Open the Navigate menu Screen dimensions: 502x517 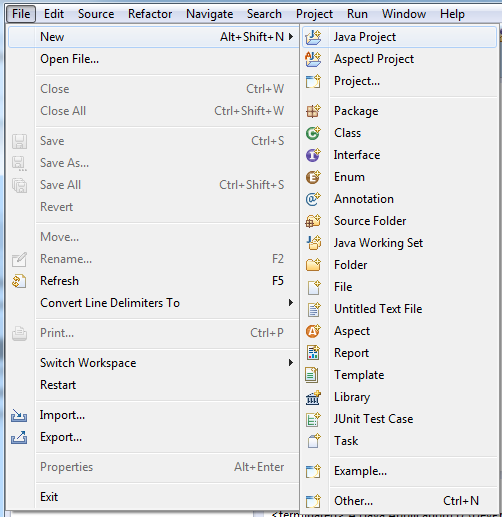tap(210, 14)
